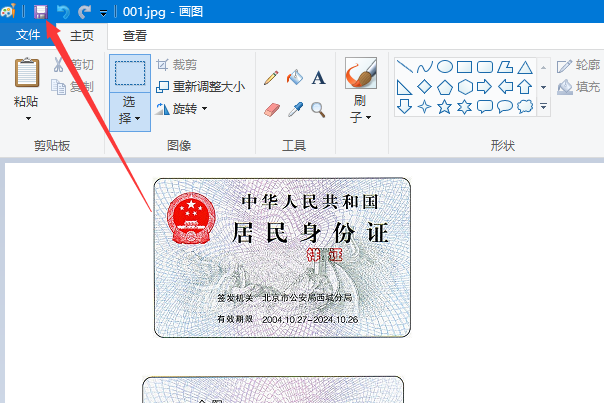Select the Pentagon shape
Image resolution: width=604 pixels, height=403 pixels.
[x=445, y=87]
